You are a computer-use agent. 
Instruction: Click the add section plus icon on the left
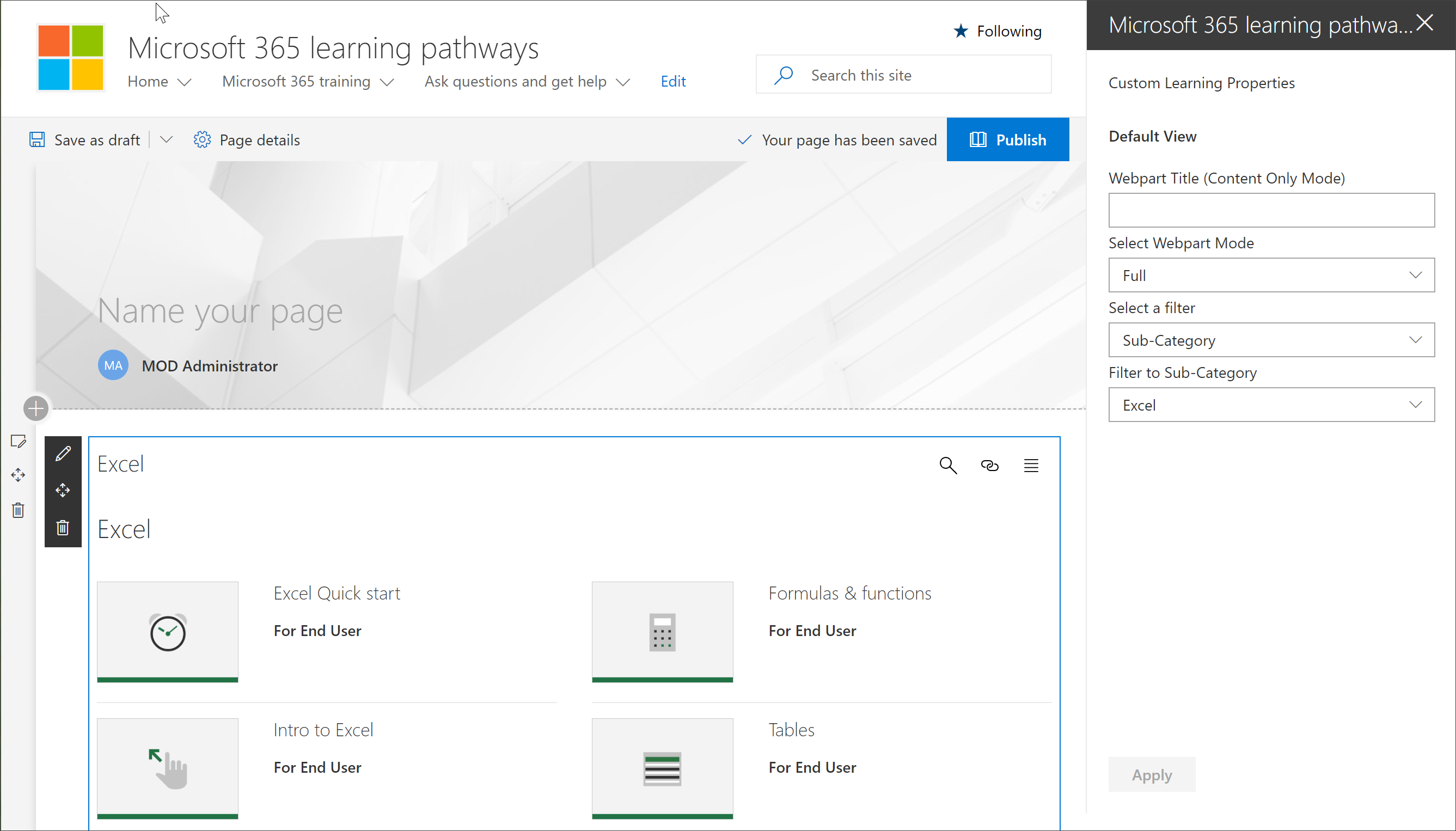tap(36, 409)
